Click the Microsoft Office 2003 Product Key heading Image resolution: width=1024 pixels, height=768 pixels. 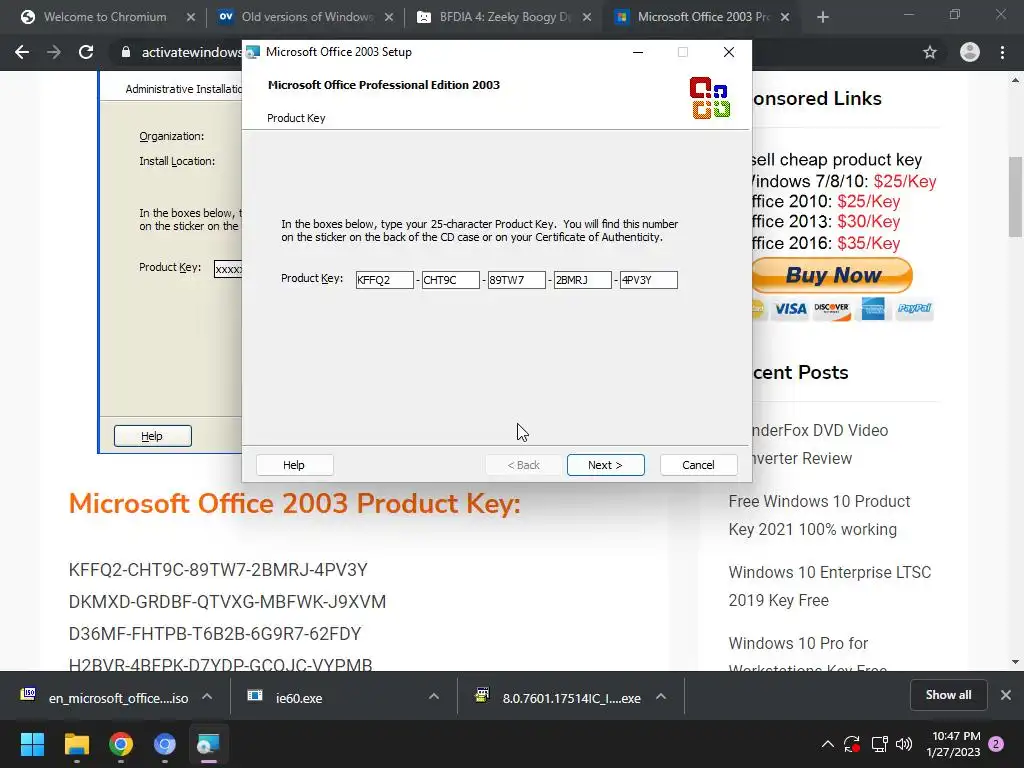pyautogui.click(x=295, y=504)
